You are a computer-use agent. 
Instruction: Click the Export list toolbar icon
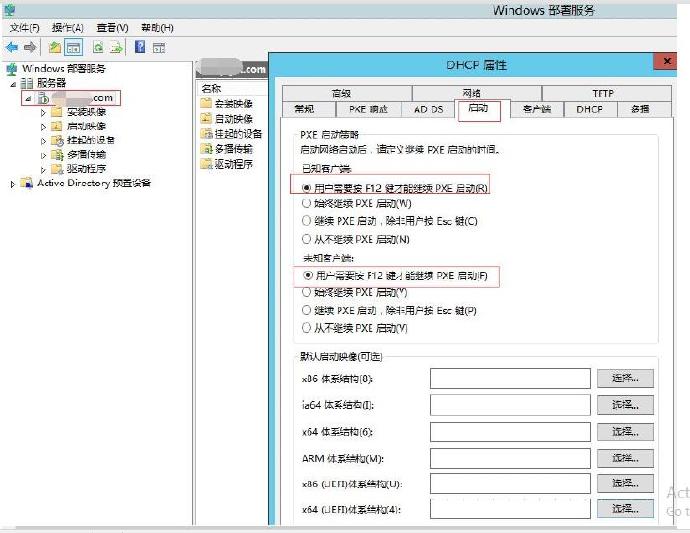click(x=116, y=47)
